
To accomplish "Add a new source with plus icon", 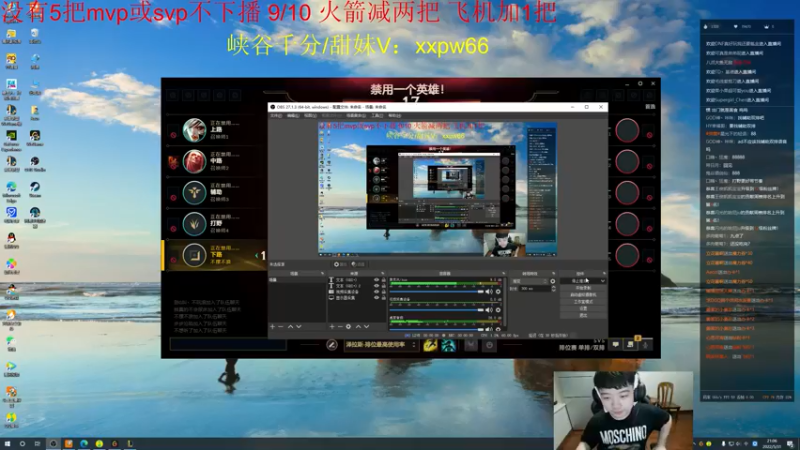I will point(332,327).
